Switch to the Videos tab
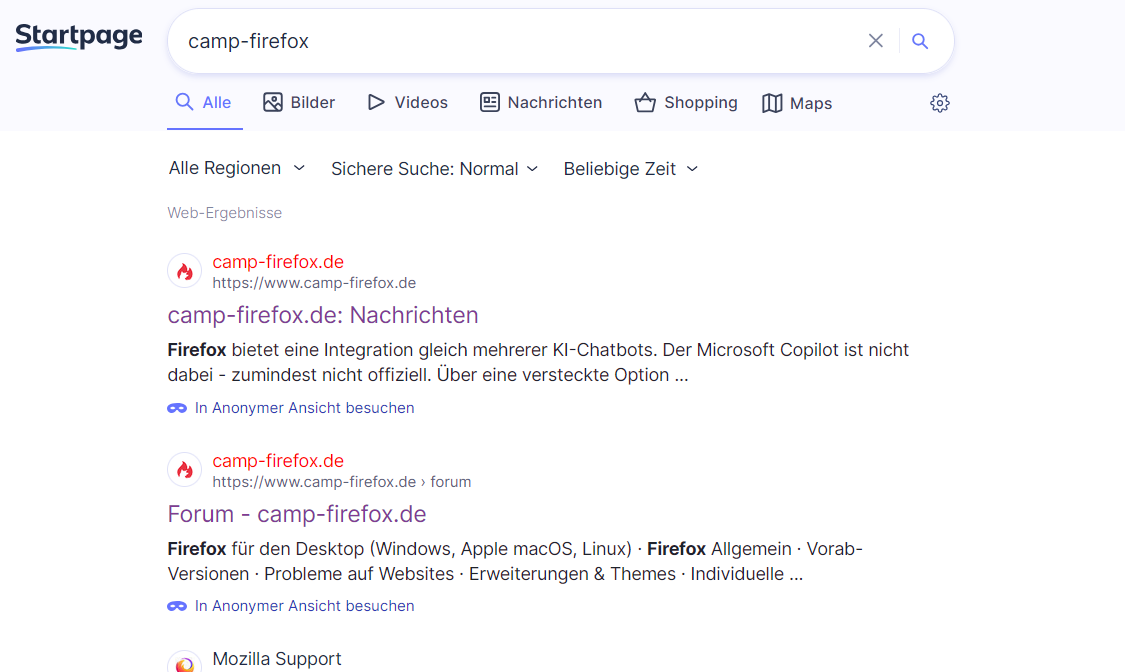Image resolution: width=1125 pixels, height=672 pixels. pyautogui.click(x=407, y=103)
